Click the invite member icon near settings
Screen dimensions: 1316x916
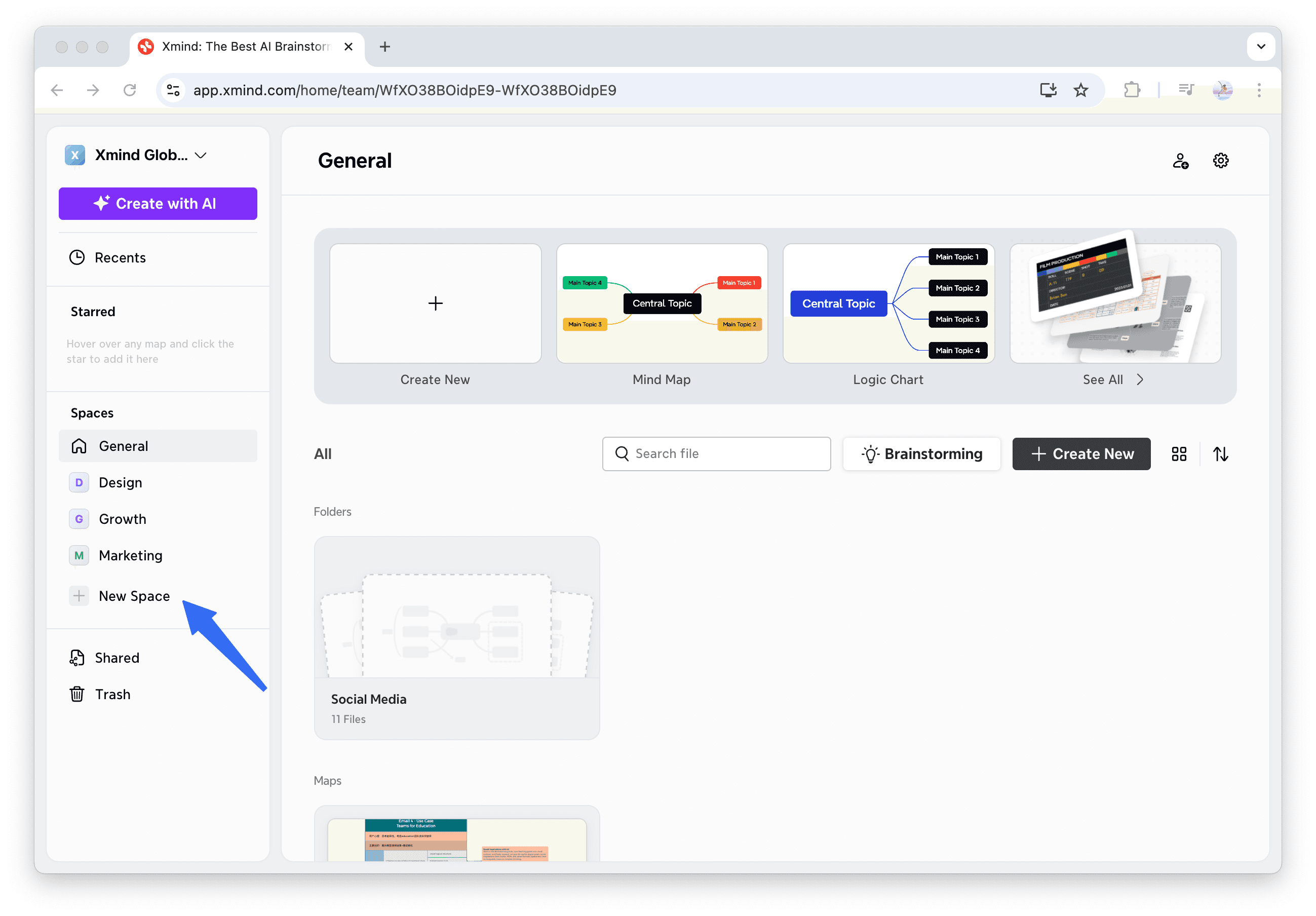click(1182, 161)
